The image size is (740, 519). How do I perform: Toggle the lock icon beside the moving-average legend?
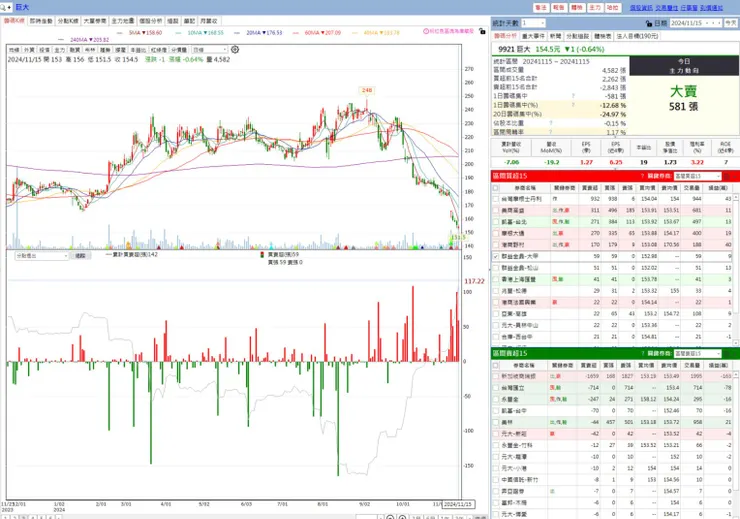pos(482,31)
